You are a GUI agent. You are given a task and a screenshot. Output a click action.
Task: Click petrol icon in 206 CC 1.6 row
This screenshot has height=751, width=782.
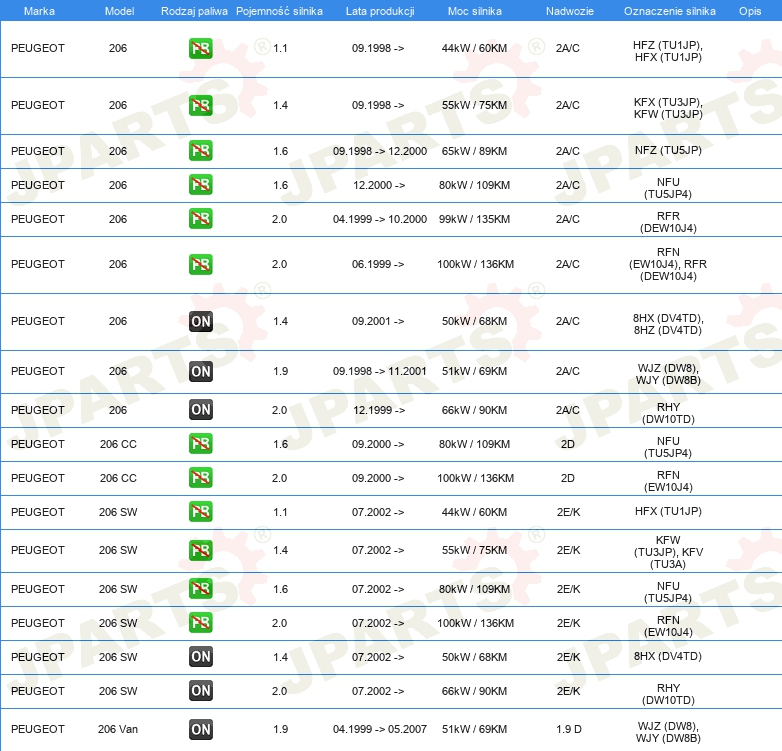(200, 443)
